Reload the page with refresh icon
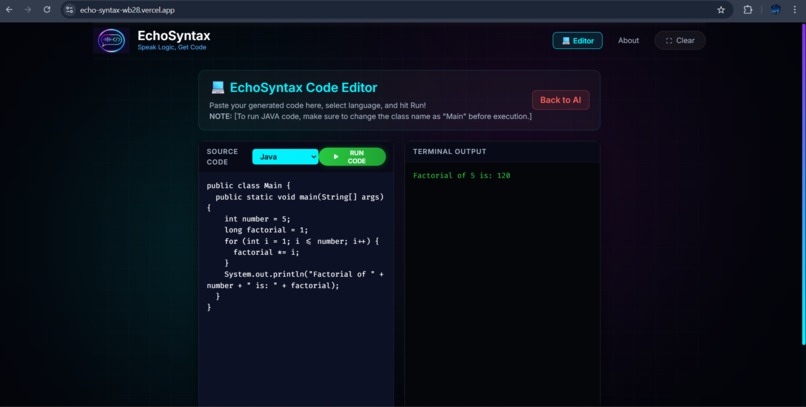Image resolution: width=806 pixels, height=407 pixels. pyautogui.click(x=47, y=10)
